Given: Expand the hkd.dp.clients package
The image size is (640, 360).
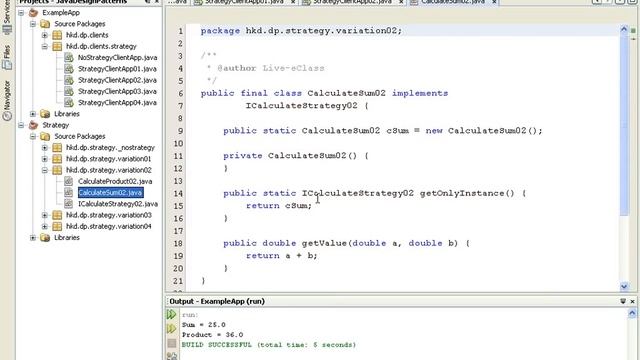Looking at the screenshot, I should point(45,35).
